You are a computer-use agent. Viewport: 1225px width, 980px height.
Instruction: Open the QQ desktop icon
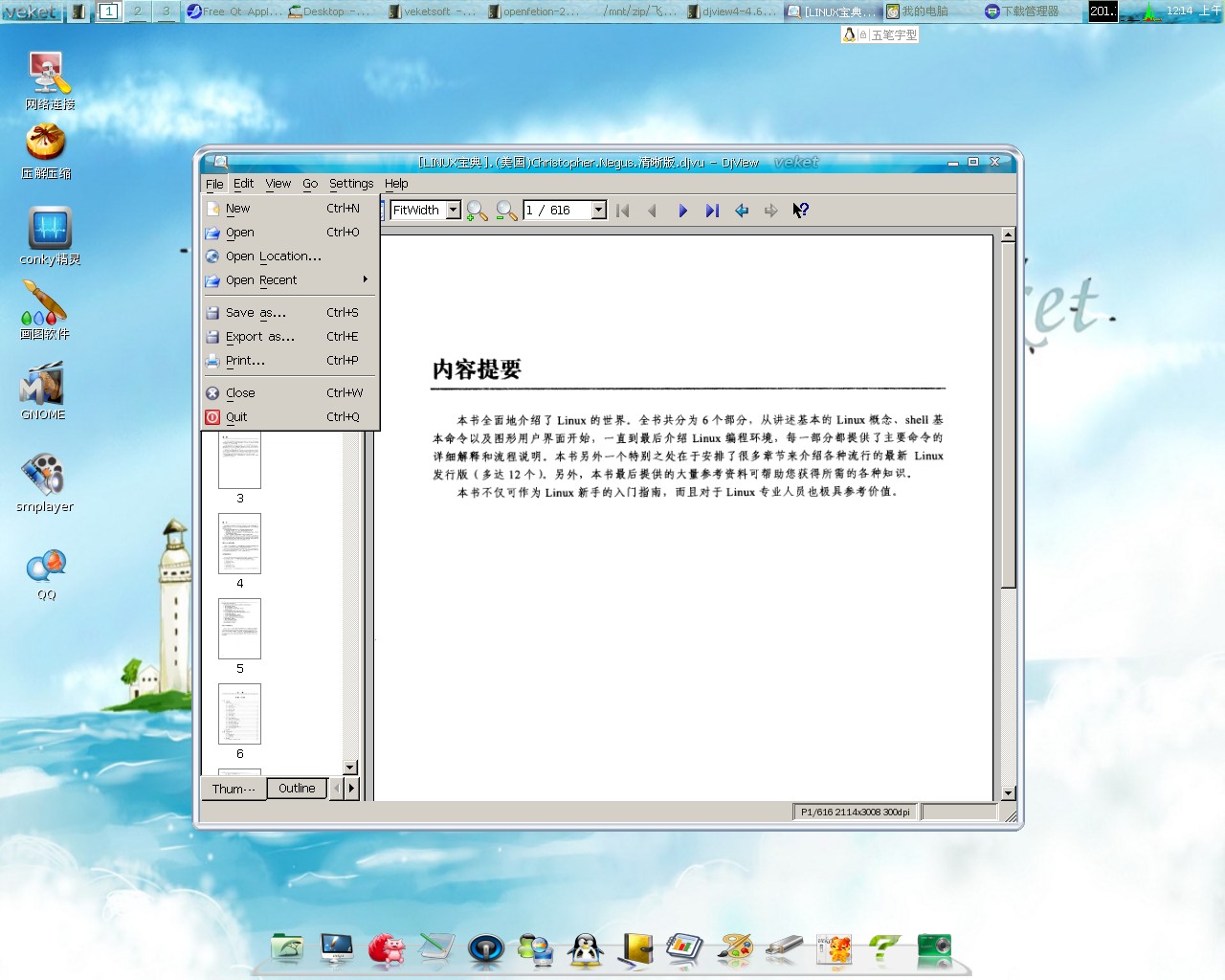pos(46,574)
